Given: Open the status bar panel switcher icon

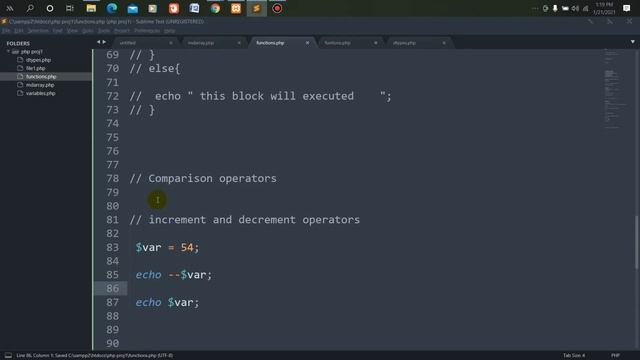Looking at the screenshot, I should point(8,356).
